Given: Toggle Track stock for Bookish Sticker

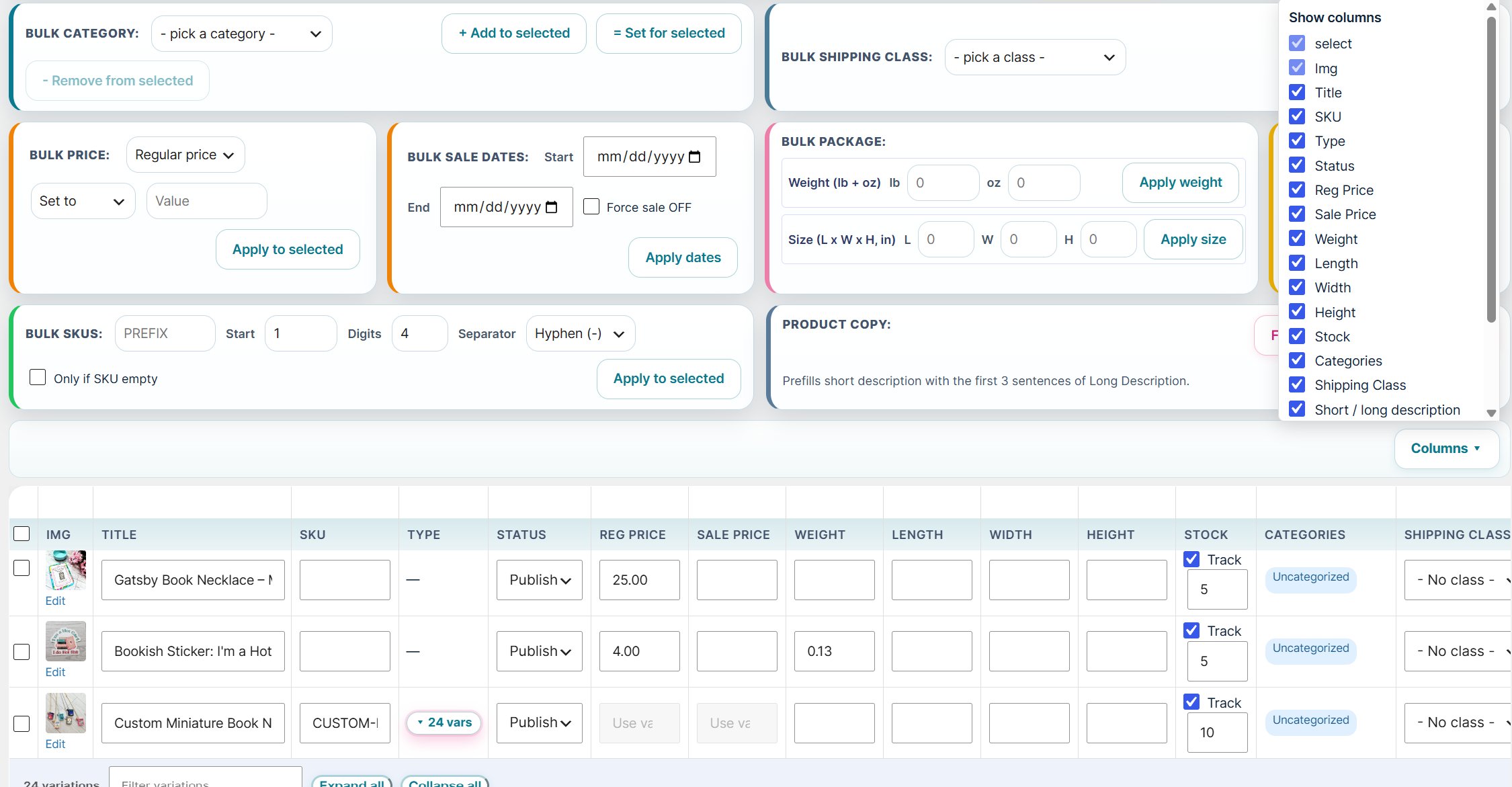Looking at the screenshot, I should pyautogui.click(x=1191, y=630).
